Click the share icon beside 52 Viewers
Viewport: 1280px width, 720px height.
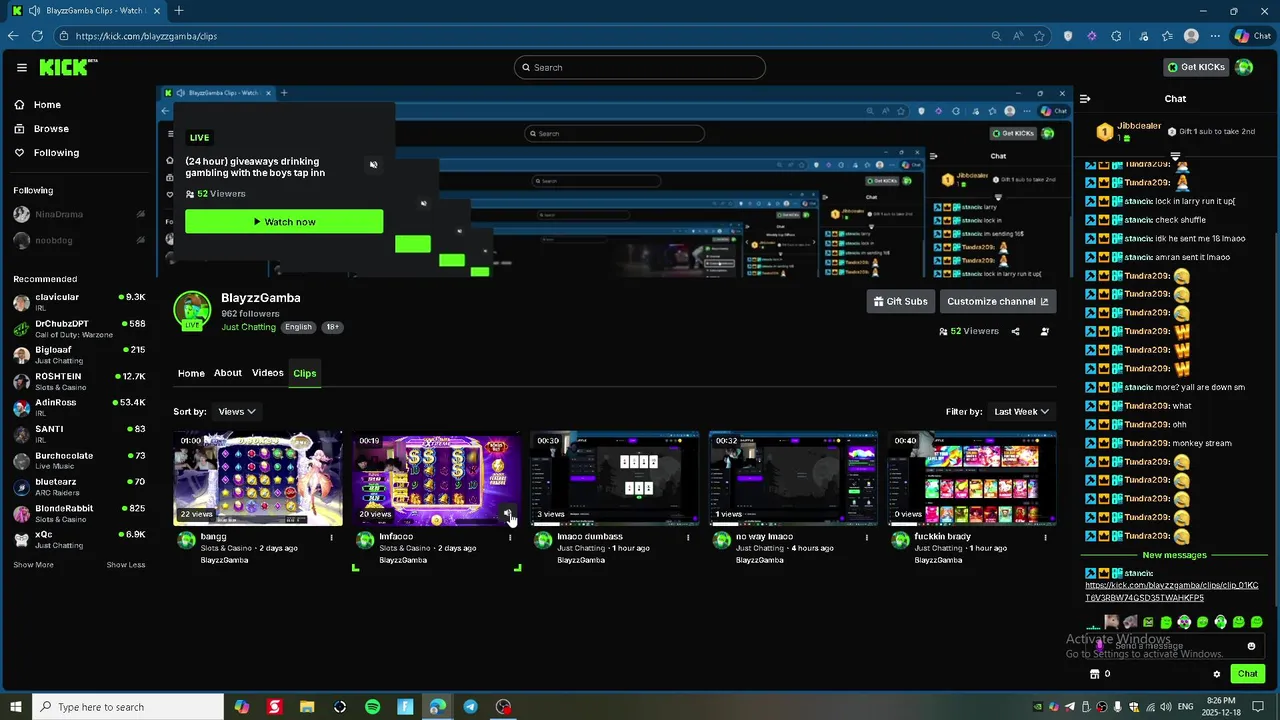1015,331
